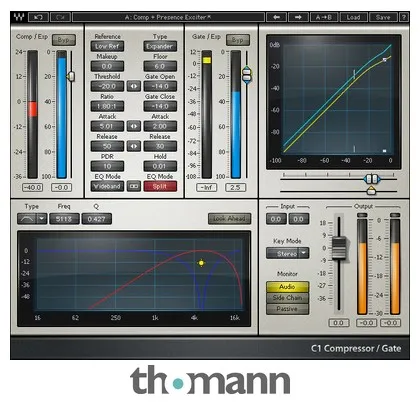Click the filter Type shape icon
420x404 pixels.
(27, 219)
